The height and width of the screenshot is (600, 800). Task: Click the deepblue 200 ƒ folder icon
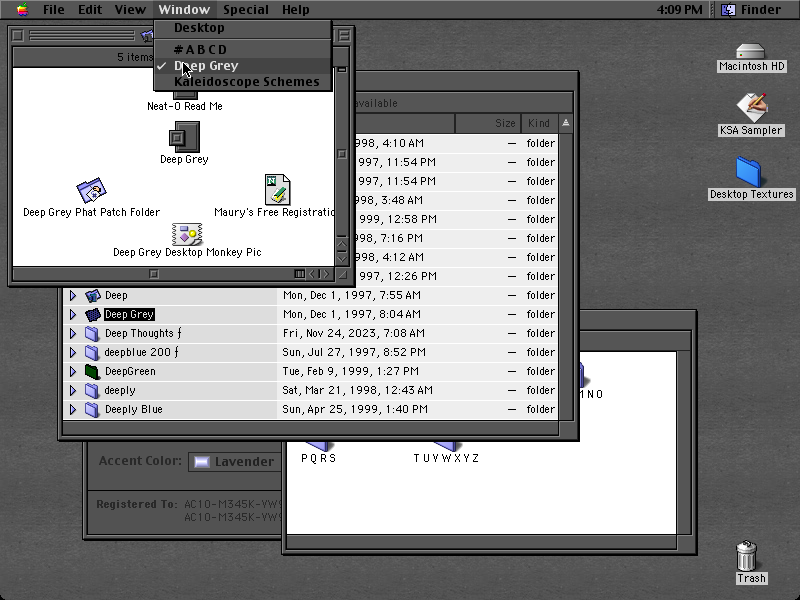coord(92,353)
